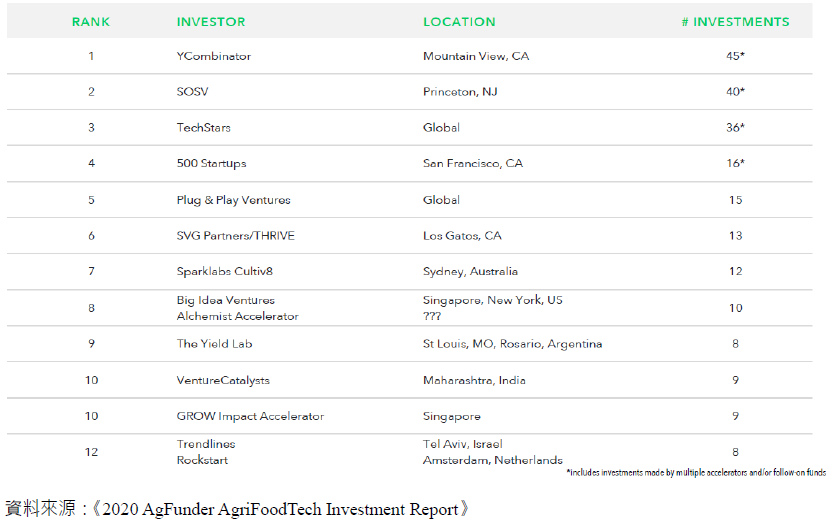The image size is (833, 523).
Task: Click rank 7 cell
Action: point(91,272)
